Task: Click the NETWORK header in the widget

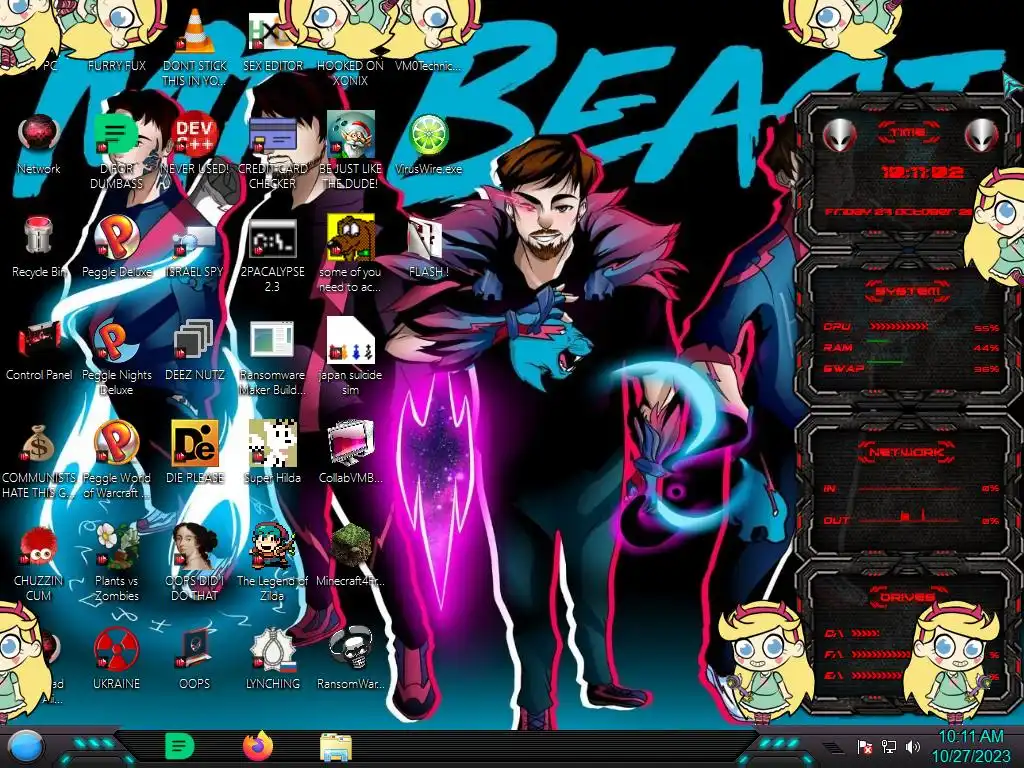Action: tap(908, 452)
